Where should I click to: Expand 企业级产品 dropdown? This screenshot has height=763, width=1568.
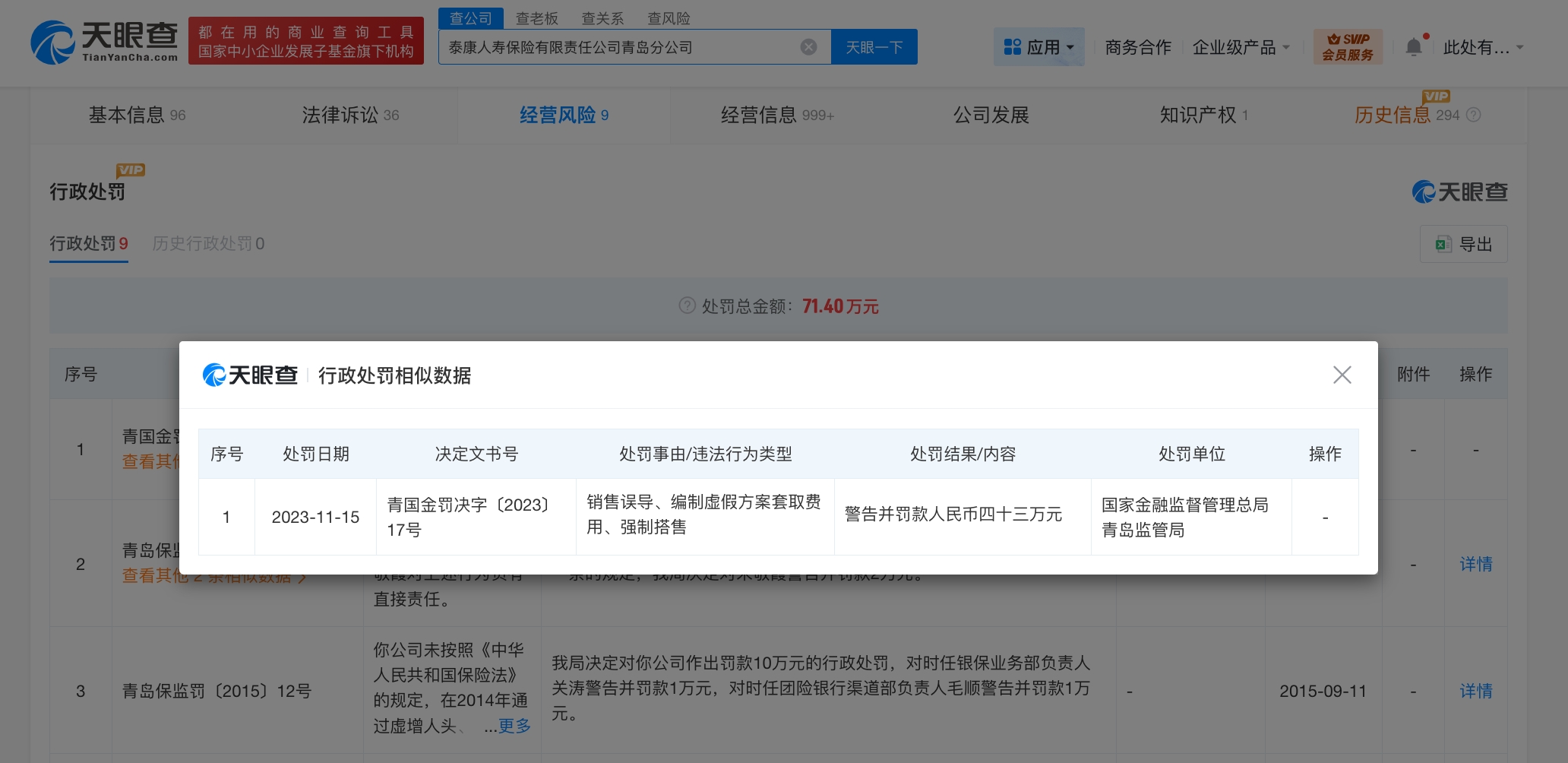coord(1241,47)
